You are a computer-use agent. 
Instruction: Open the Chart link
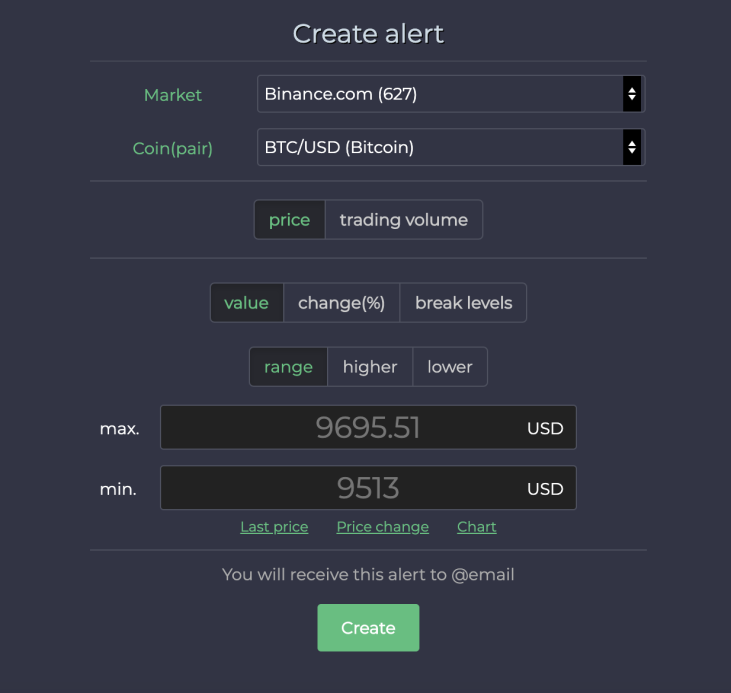pyautogui.click(x=476, y=527)
